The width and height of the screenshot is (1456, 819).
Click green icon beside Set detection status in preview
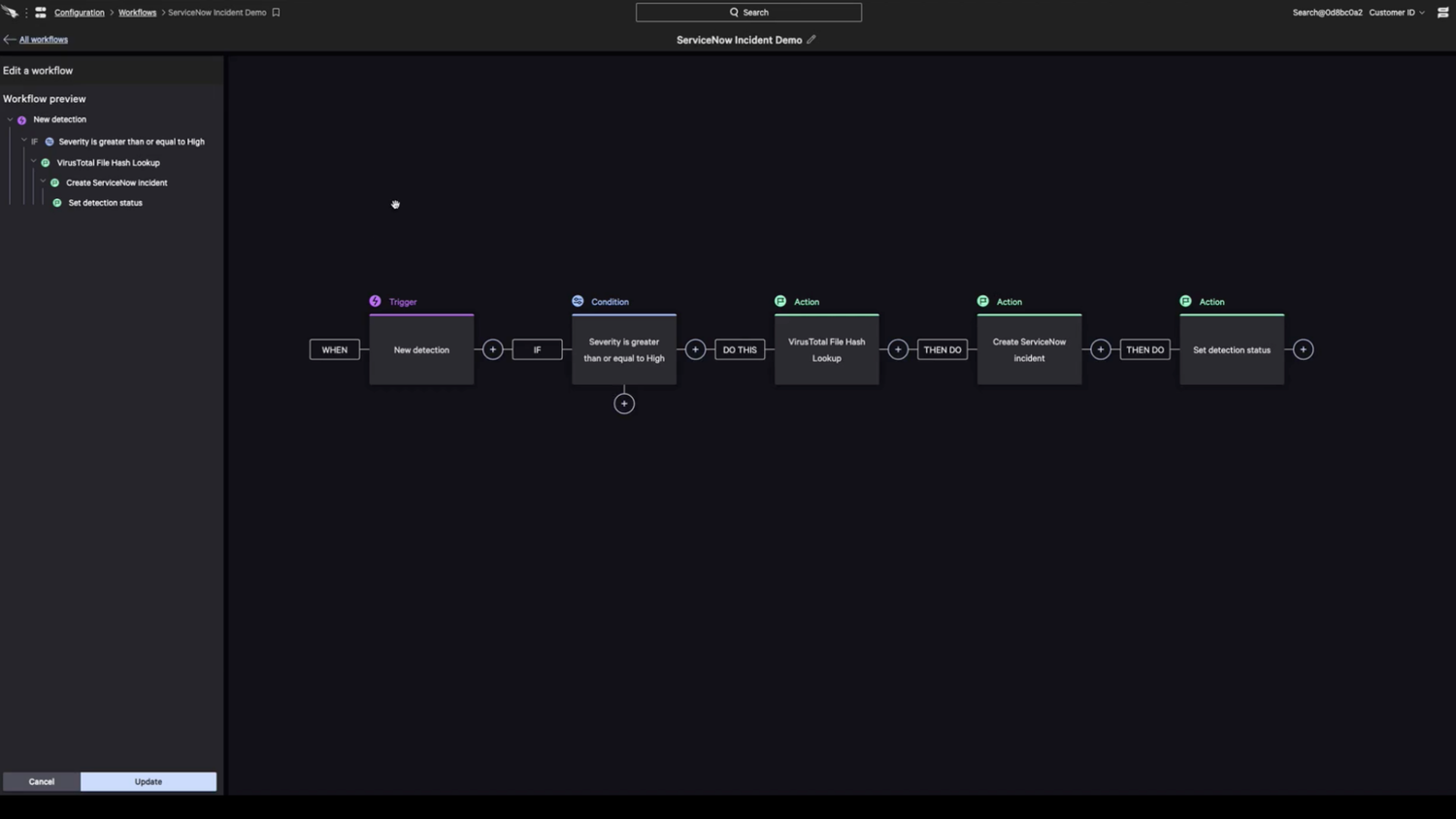56,203
